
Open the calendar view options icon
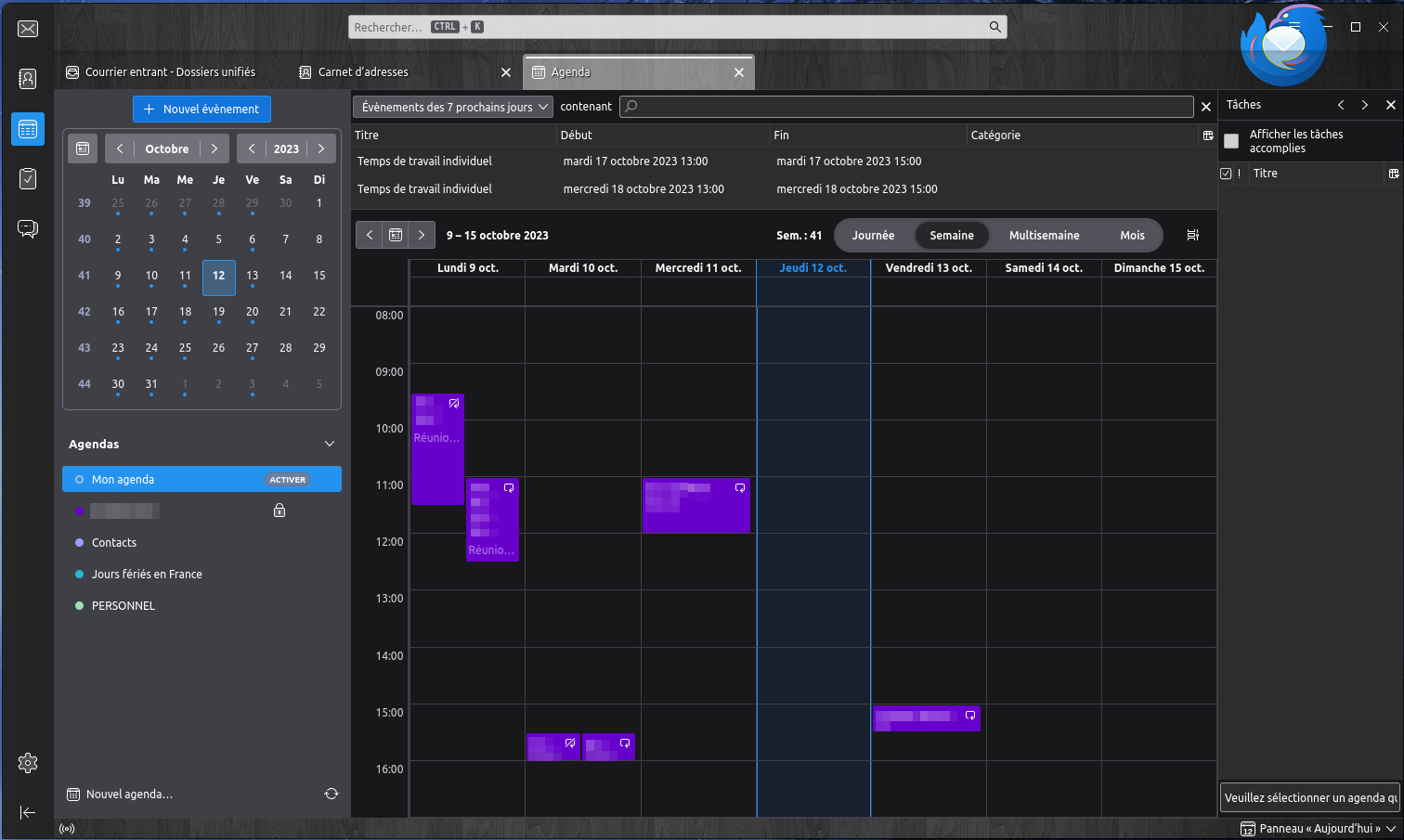coord(1193,235)
